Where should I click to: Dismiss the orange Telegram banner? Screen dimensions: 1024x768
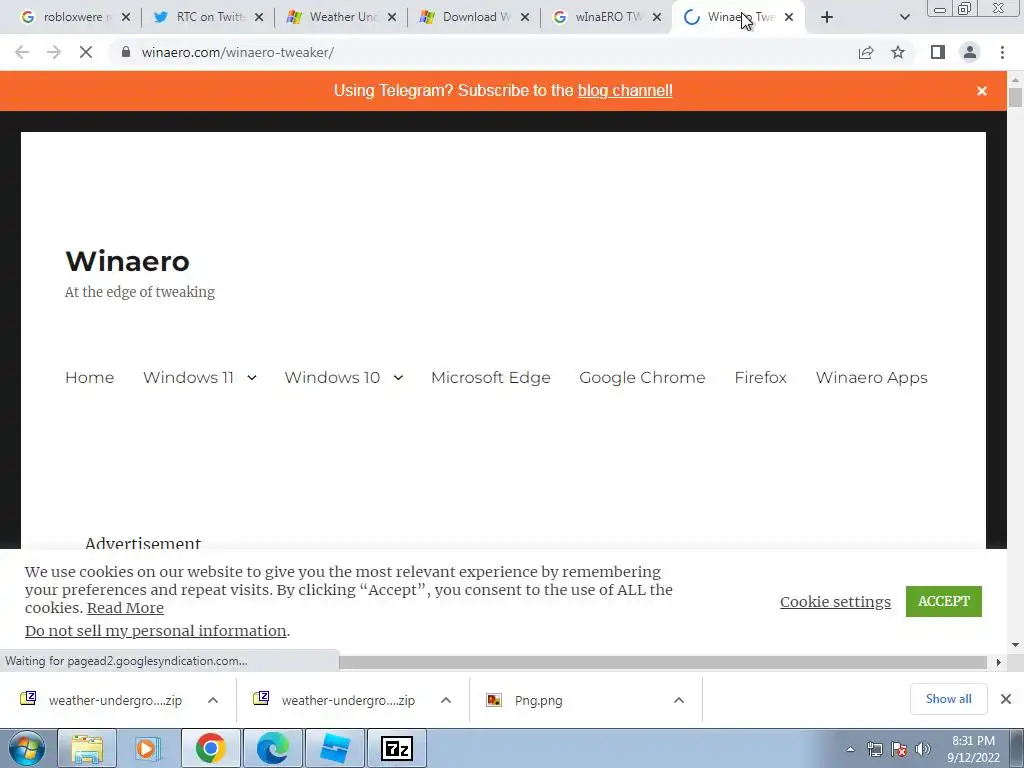click(982, 91)
